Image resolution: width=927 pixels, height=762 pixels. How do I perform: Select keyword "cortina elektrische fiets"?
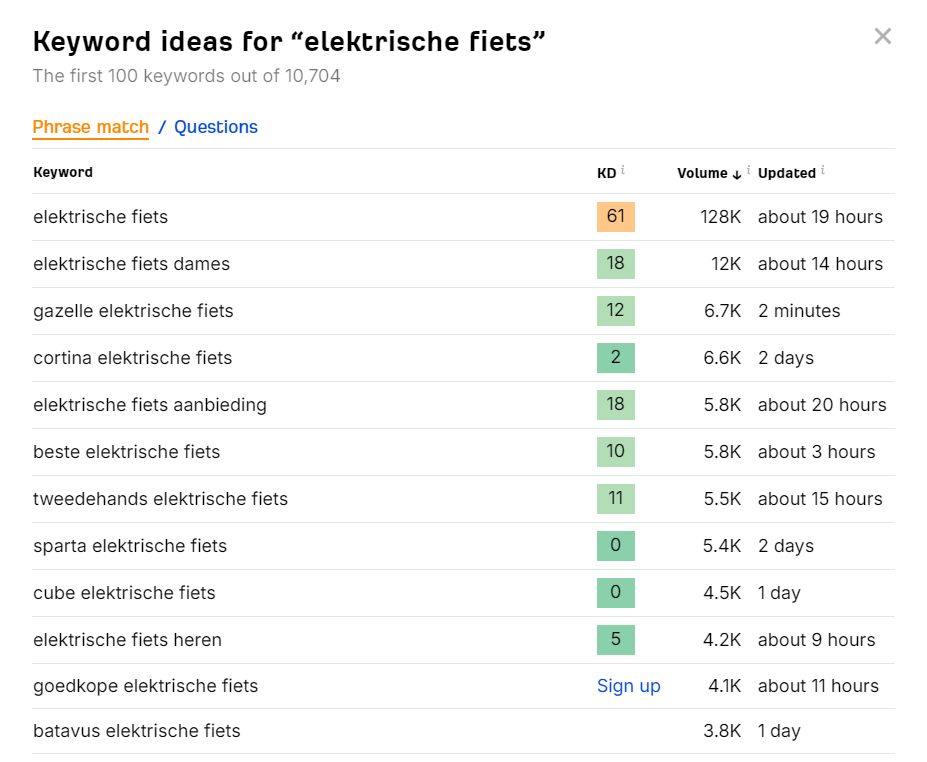[x=132, y=358]
